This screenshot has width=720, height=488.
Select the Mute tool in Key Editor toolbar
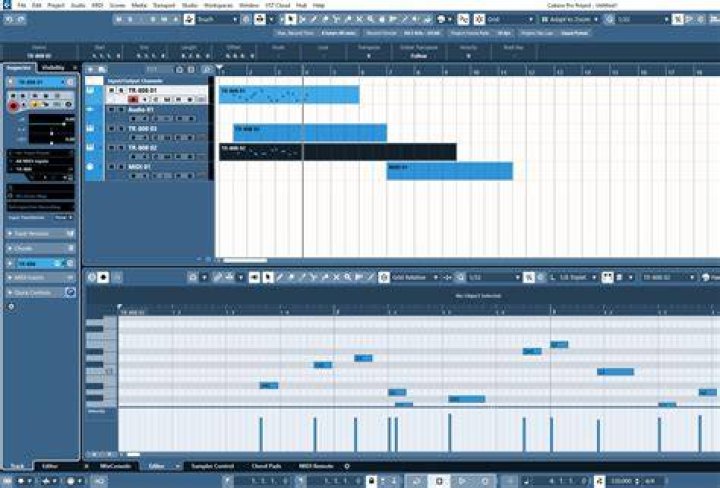336,277
